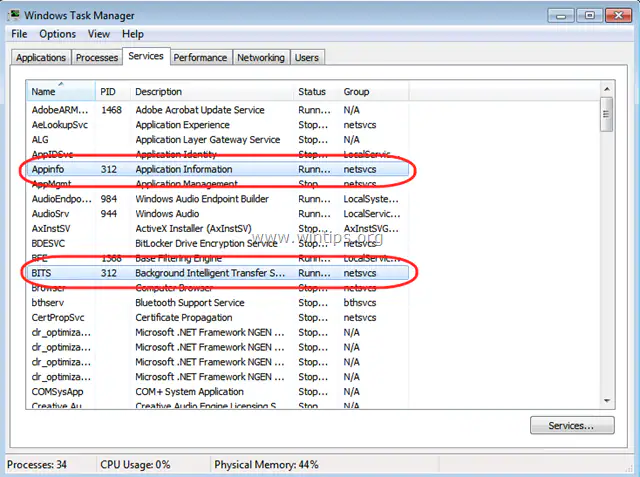Click the scrollbar up arrow
The width and height of the screenshot is (640, 477).
coord(607,89)
